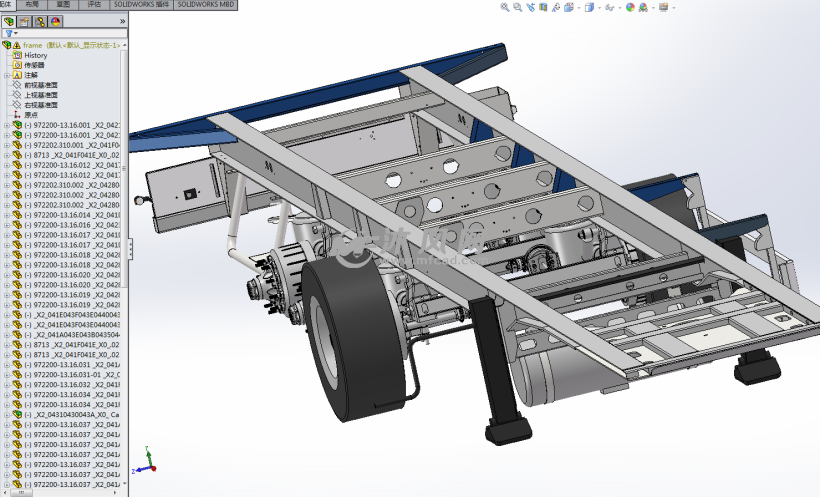Screen dimensions: 820x497
Task: Open the PropertyManager panel tab
Action: pyautogui.click(x=24, y=20)
